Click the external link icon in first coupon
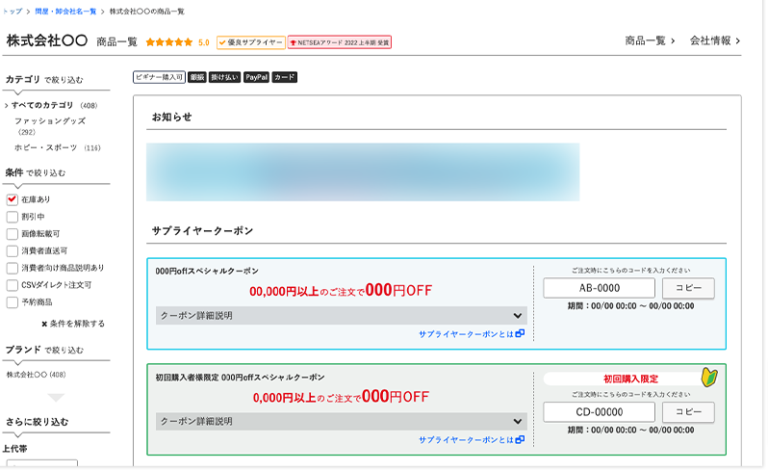 coord(520,333)
